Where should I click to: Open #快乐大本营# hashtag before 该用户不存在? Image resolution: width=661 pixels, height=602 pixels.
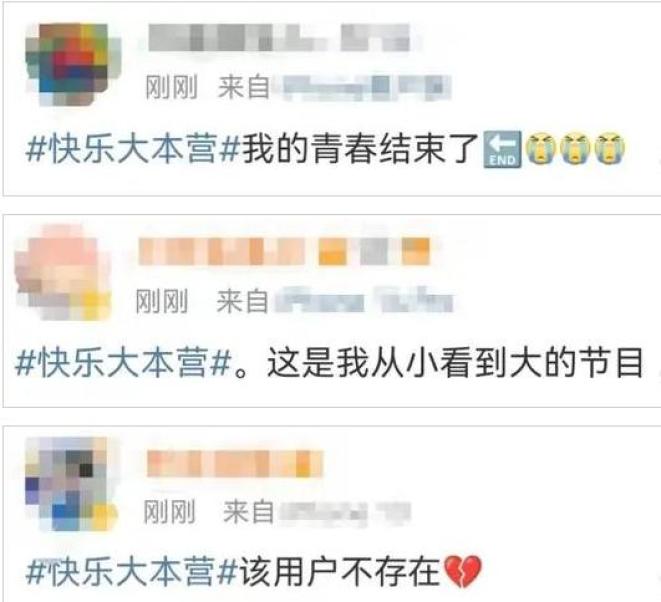click(x=132, y=572)
